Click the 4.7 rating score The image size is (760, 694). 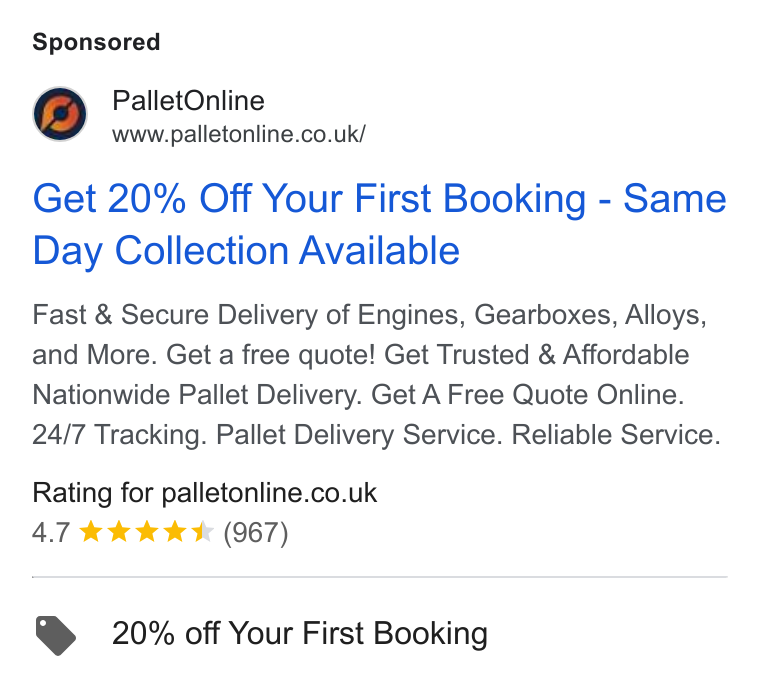pyautogui.click(x=51, y=533)
